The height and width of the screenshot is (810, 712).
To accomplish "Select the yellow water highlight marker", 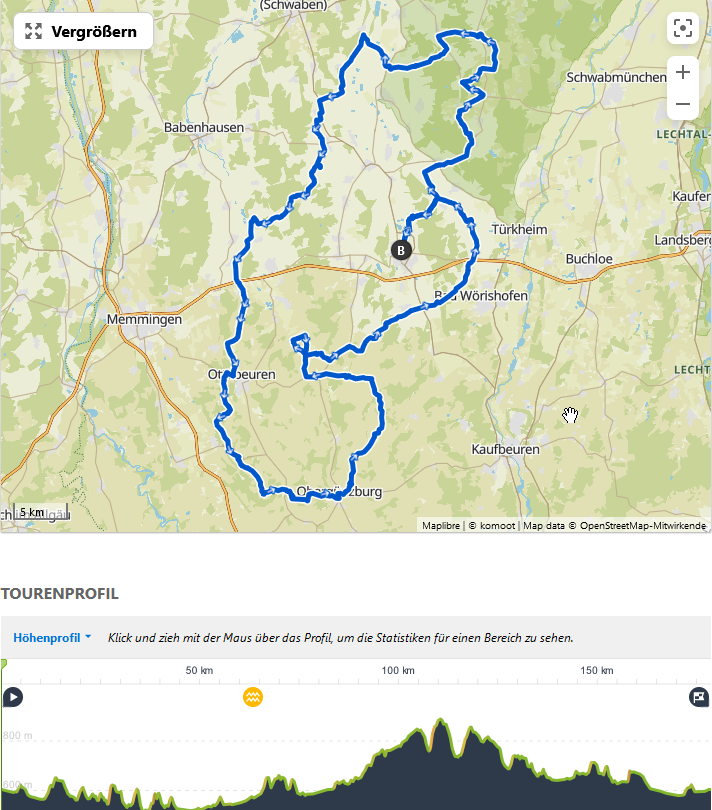I will click(253, 697).
